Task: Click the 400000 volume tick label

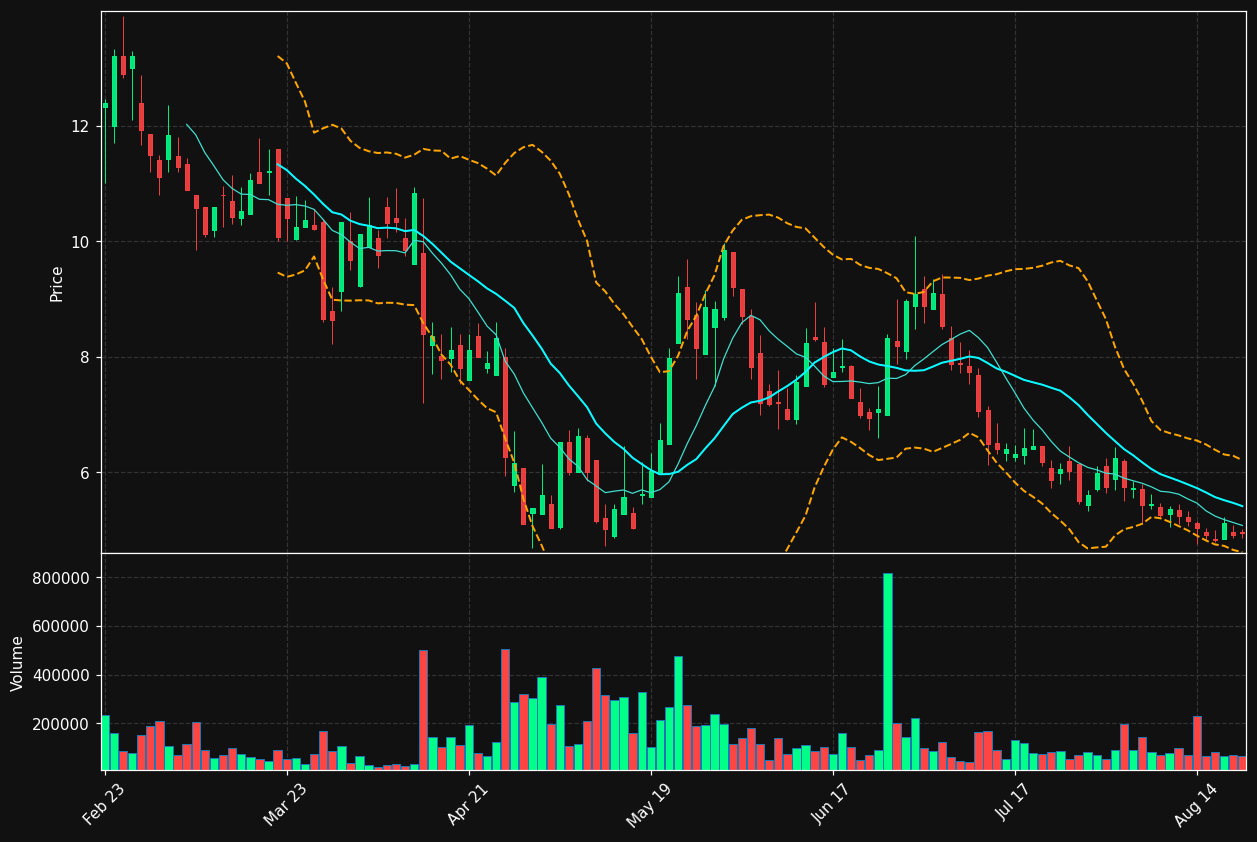Action: (63, 675)
